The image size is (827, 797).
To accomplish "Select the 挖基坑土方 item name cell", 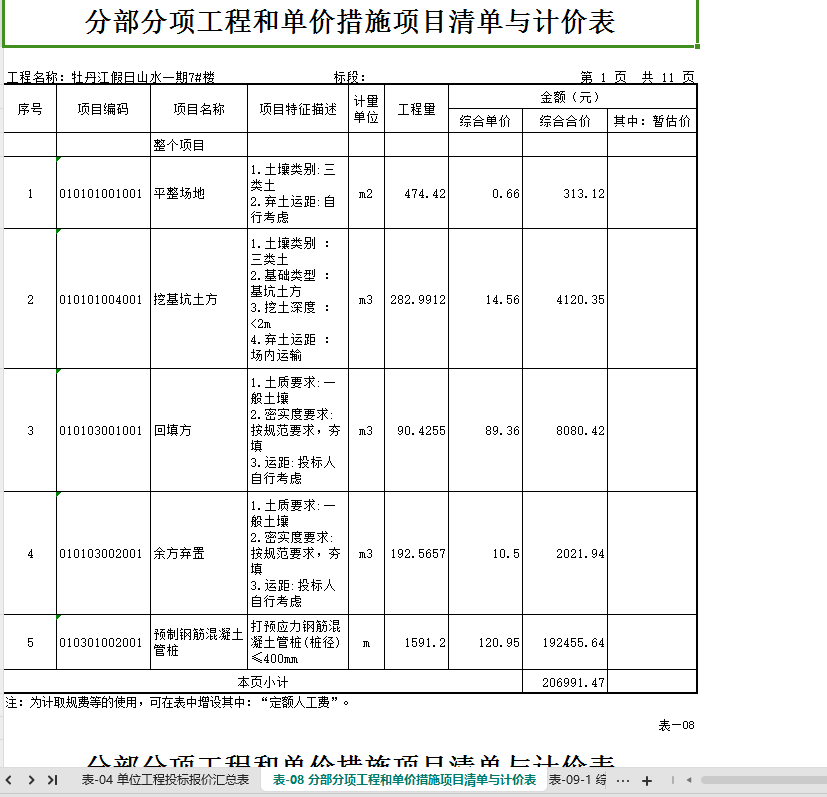I will click(199, 299).
